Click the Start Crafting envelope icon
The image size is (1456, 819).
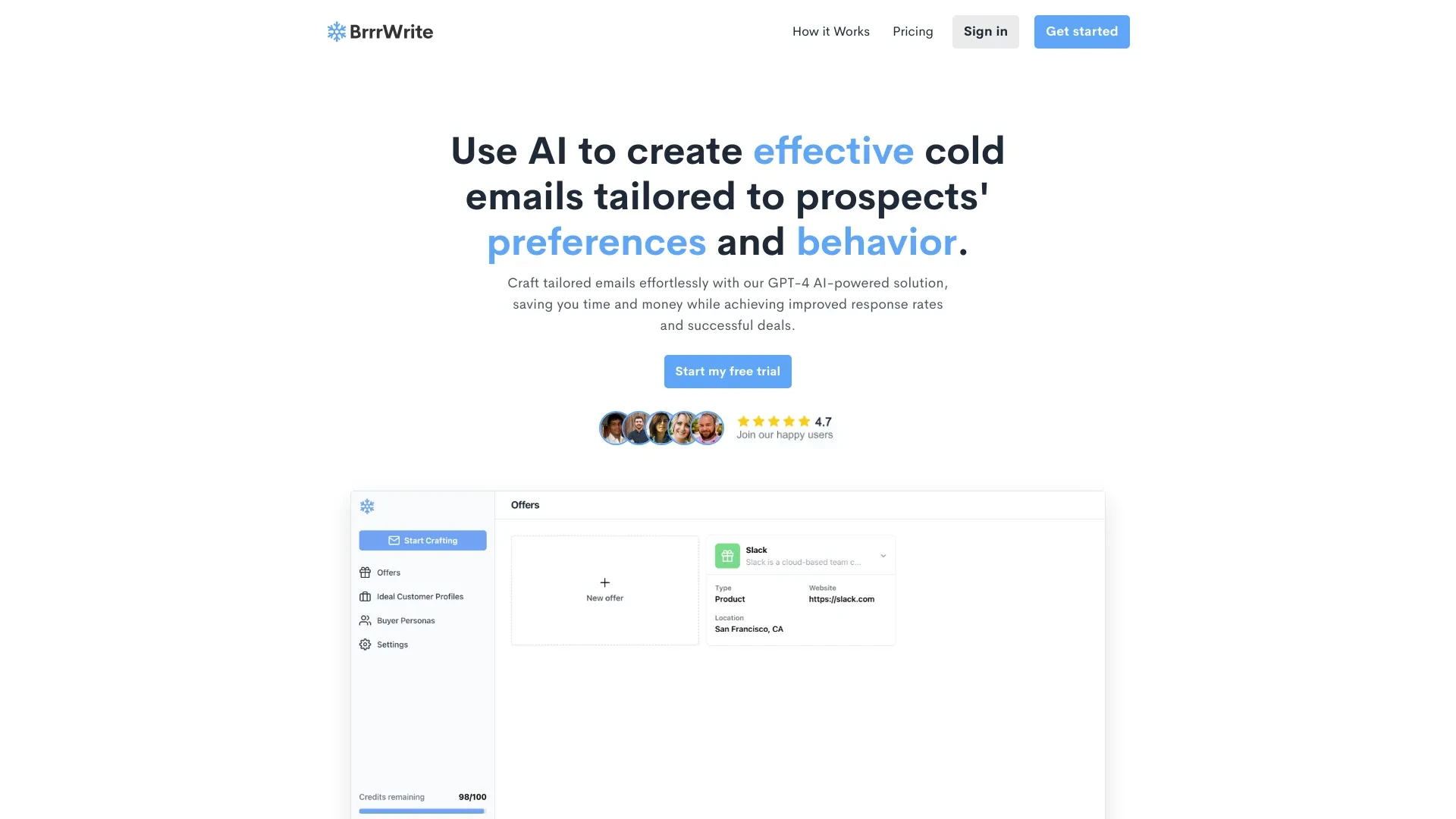point(394,540)
